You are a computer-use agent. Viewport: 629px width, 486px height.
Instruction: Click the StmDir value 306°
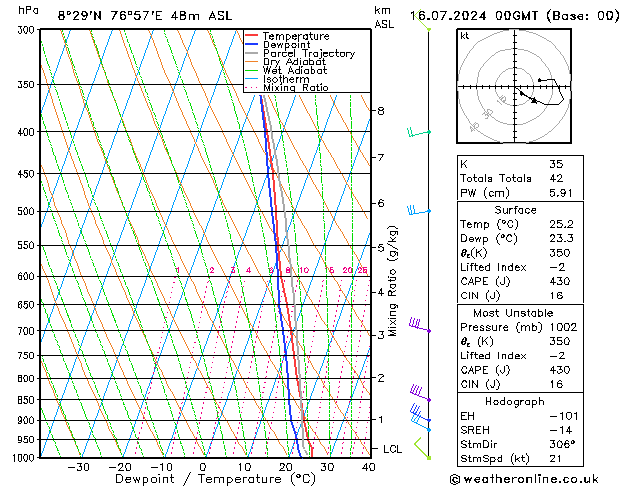click(x=562, y=444)
